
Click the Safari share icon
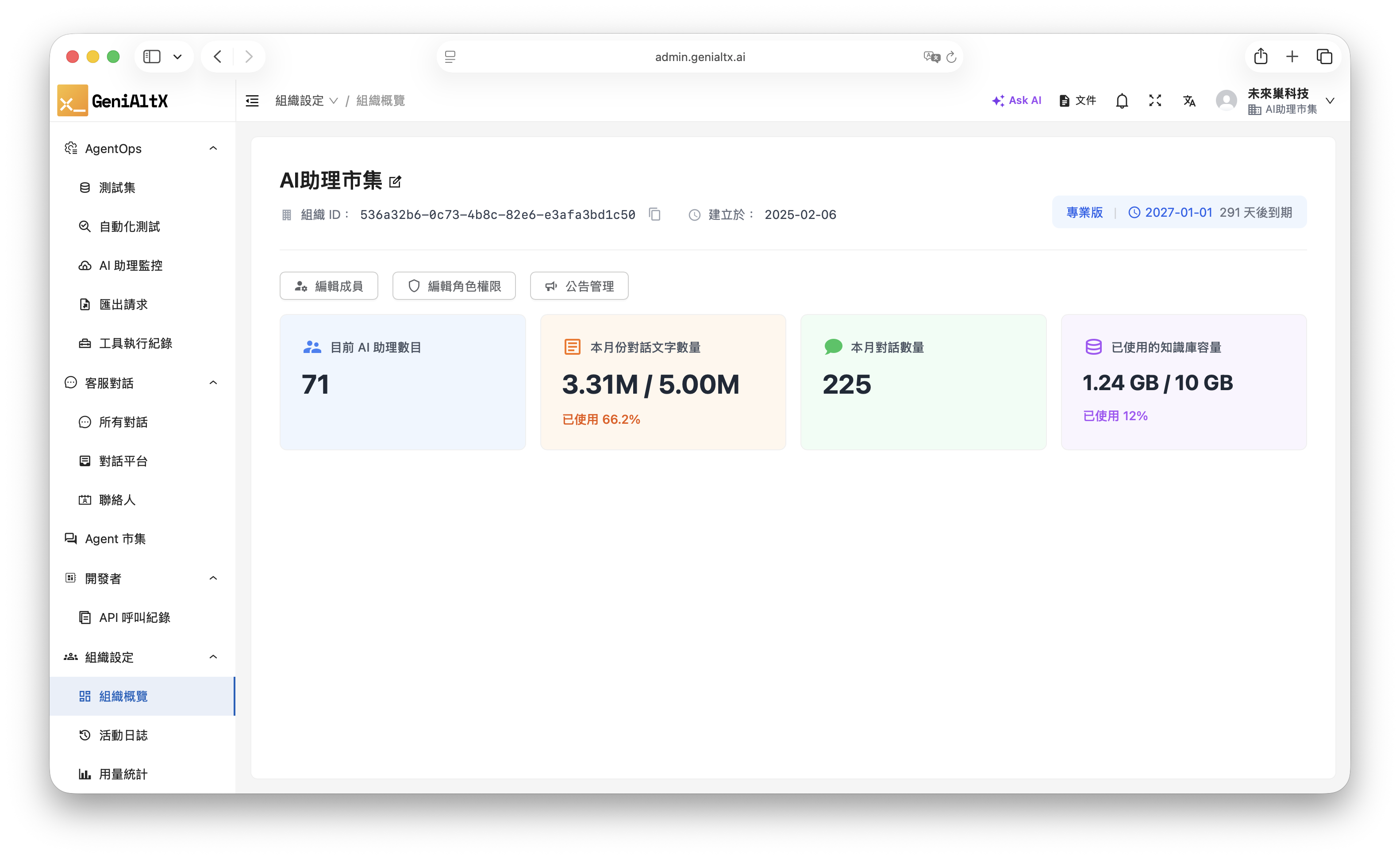[1261, 56]
